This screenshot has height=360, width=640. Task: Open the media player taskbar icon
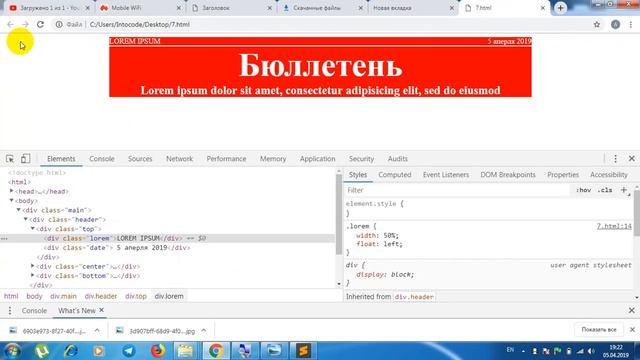[98, 351]
